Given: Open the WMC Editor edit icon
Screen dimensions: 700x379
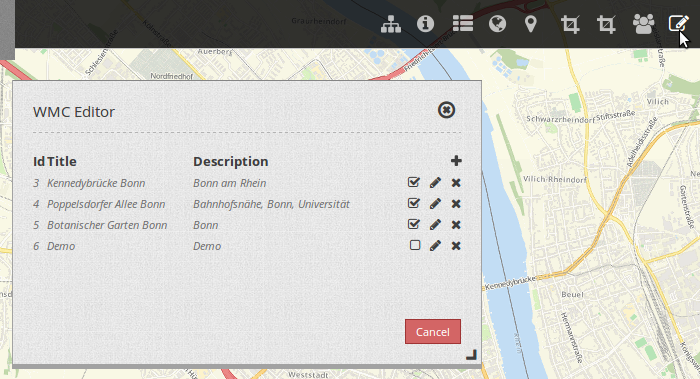Looking at the screenshot, I should (x=678, y=23).
